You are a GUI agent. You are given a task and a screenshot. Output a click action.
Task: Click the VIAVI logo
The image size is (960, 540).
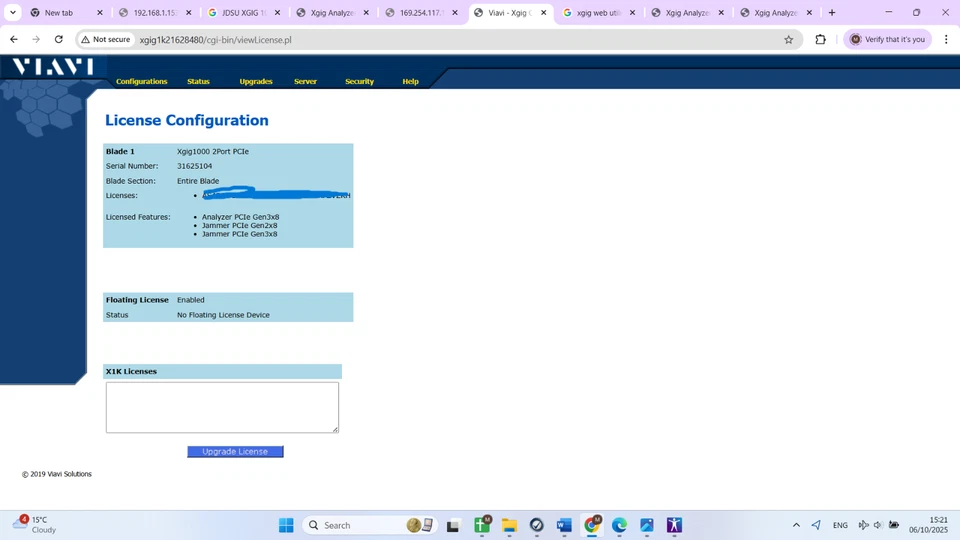[53, 66]
